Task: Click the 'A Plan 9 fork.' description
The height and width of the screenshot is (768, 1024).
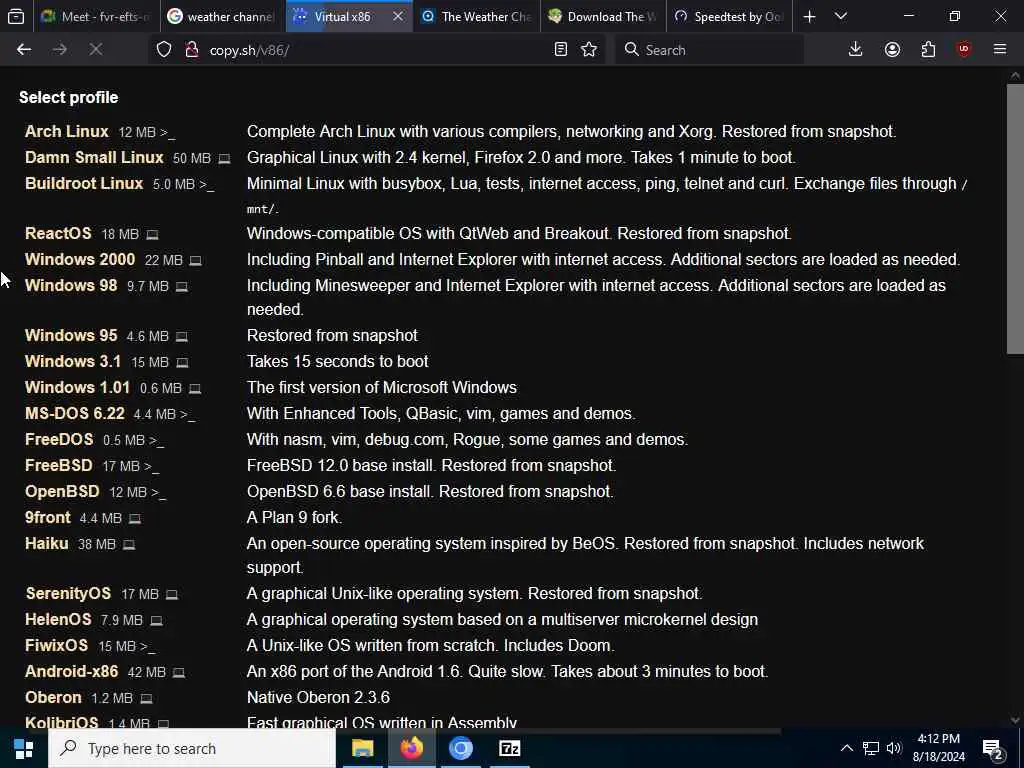Action: [295, 518]
